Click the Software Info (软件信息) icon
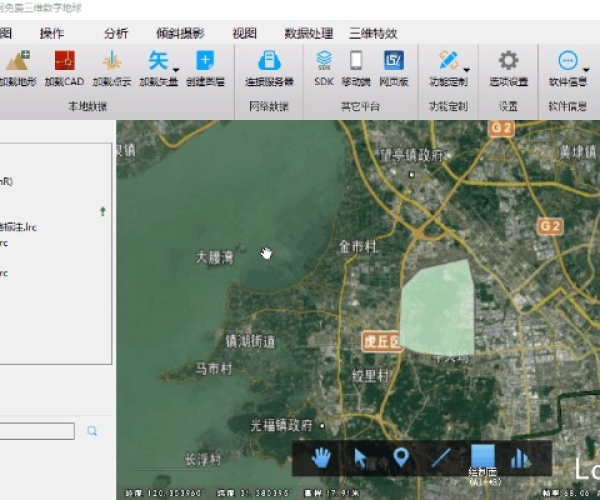 pos(568,61)
